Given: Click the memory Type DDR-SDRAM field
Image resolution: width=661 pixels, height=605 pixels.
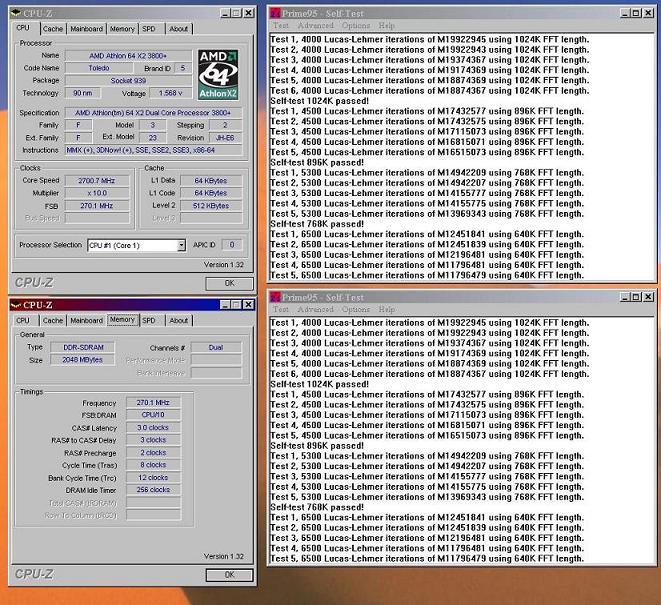Looking at the screenshot, I should [x=83, y=347].
